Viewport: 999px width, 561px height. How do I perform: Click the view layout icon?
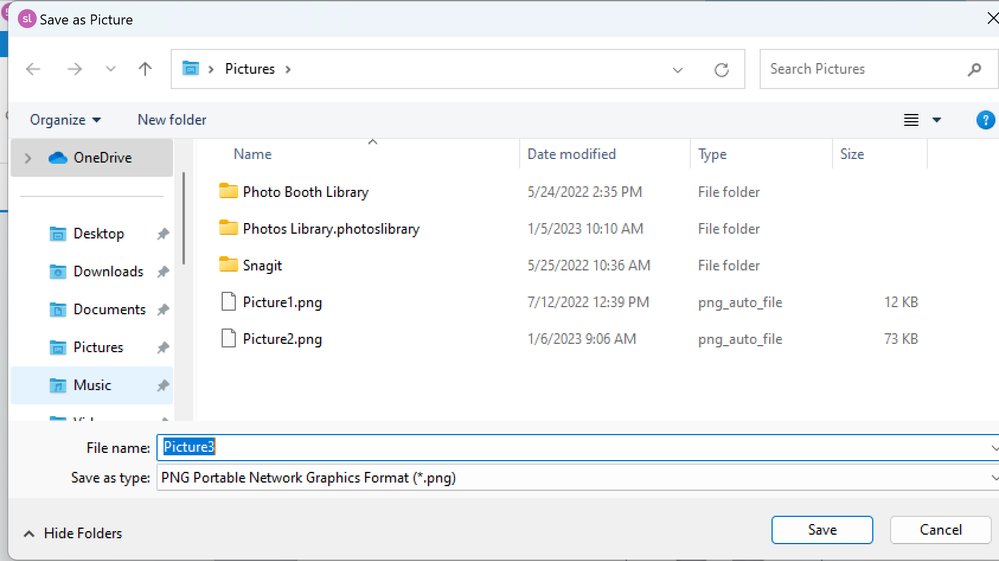(911, 120)
